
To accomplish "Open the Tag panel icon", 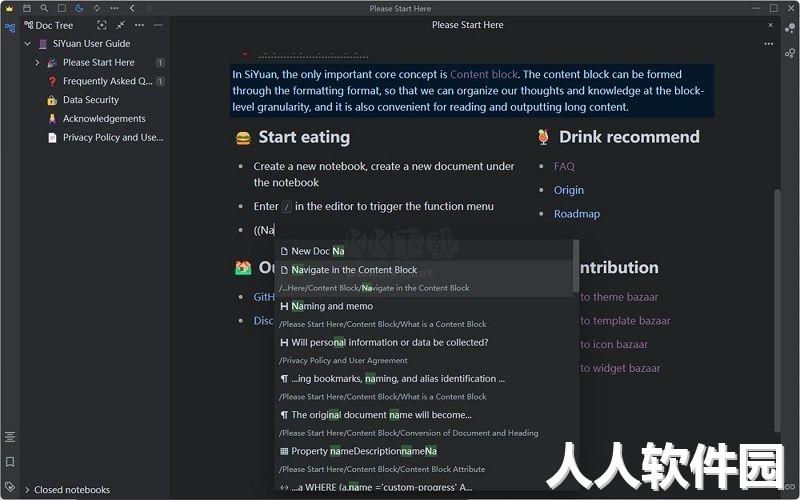I will [x=10, y=486].
